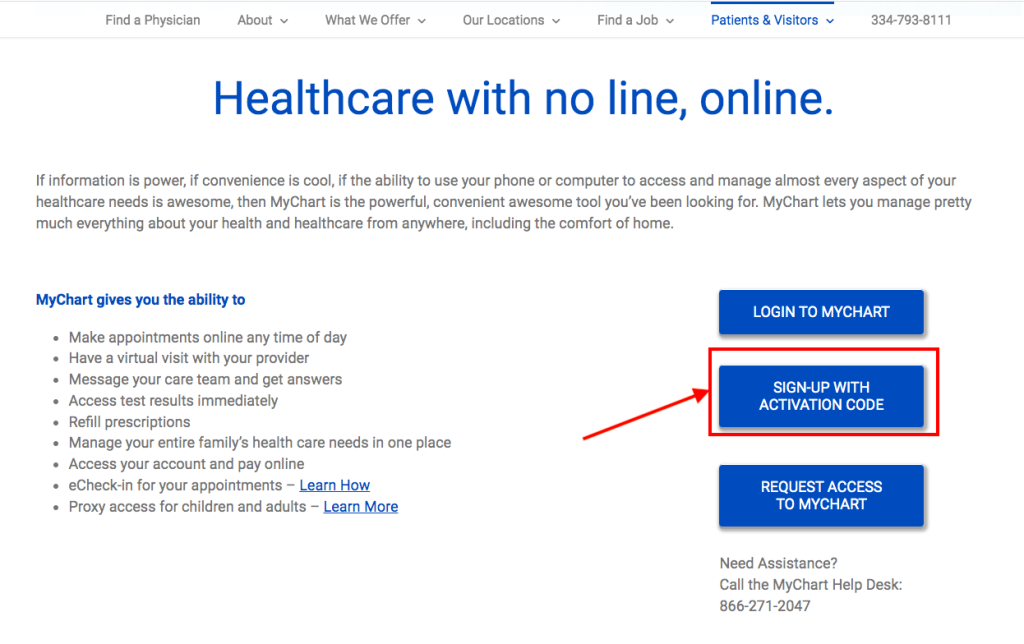Image resolution: width=1024 pixels, height=644 pixels.
Task: Click Manage your entire family's health care needs
Action: [x=260, y=443]
